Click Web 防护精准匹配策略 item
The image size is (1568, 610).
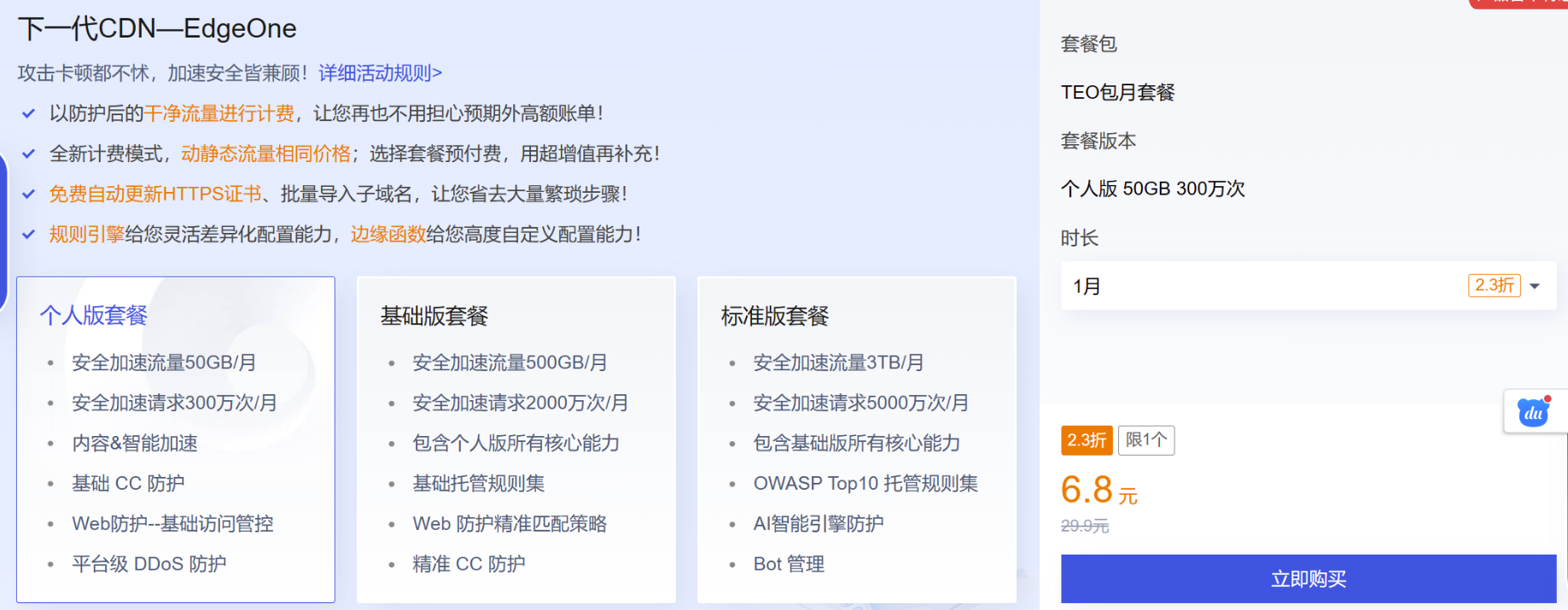tap(510, 523)
